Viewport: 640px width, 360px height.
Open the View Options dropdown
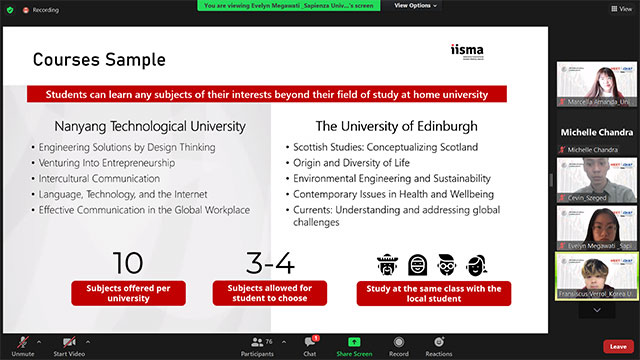[x=415, y=6]
